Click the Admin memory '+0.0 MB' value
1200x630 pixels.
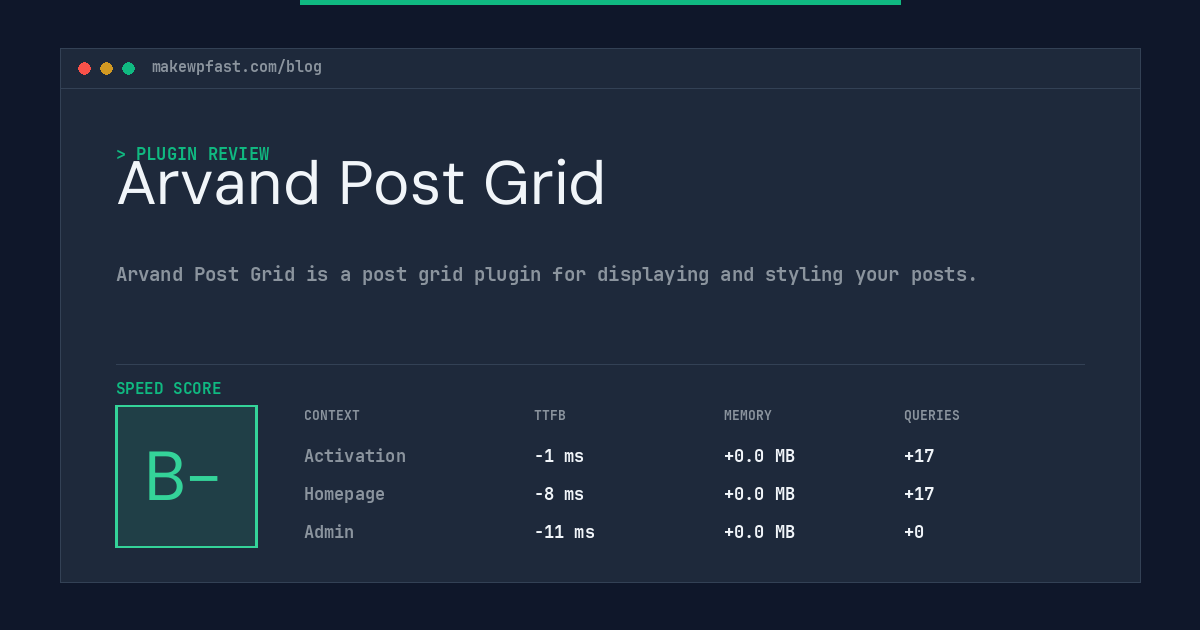tap(759, 532)
